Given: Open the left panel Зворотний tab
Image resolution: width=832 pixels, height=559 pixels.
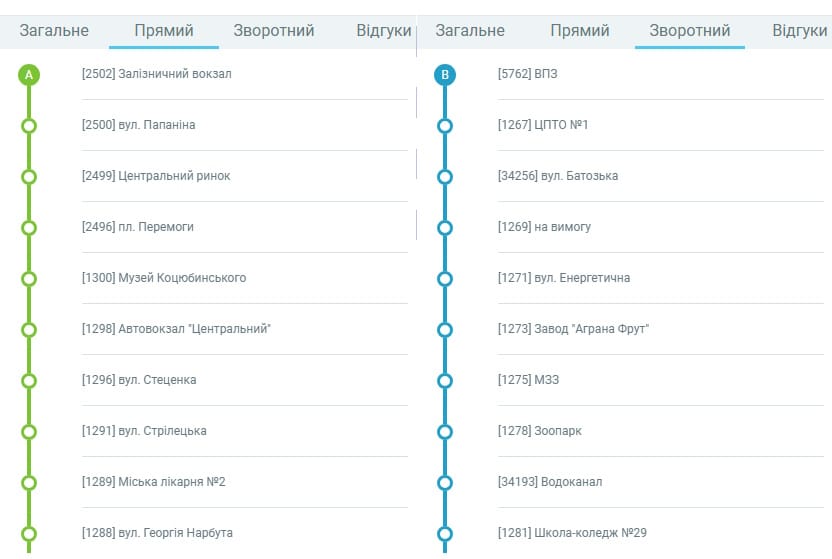Looking at the screenshot, I should tap(274, 31).
